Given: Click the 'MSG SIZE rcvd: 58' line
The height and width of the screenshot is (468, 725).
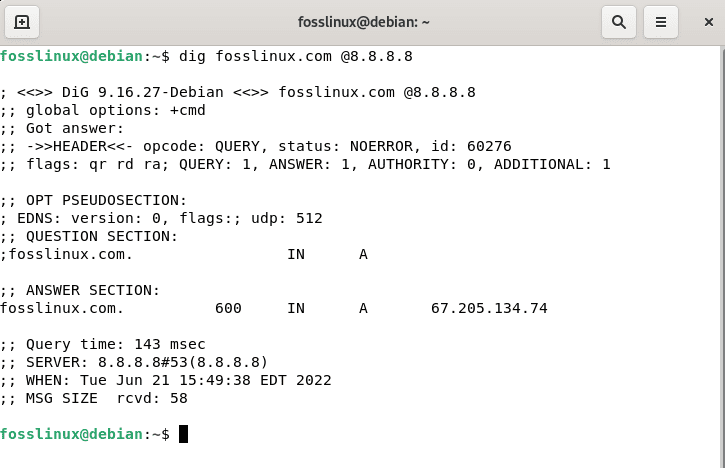Looking at the screenshot, I should pos(94,399).
